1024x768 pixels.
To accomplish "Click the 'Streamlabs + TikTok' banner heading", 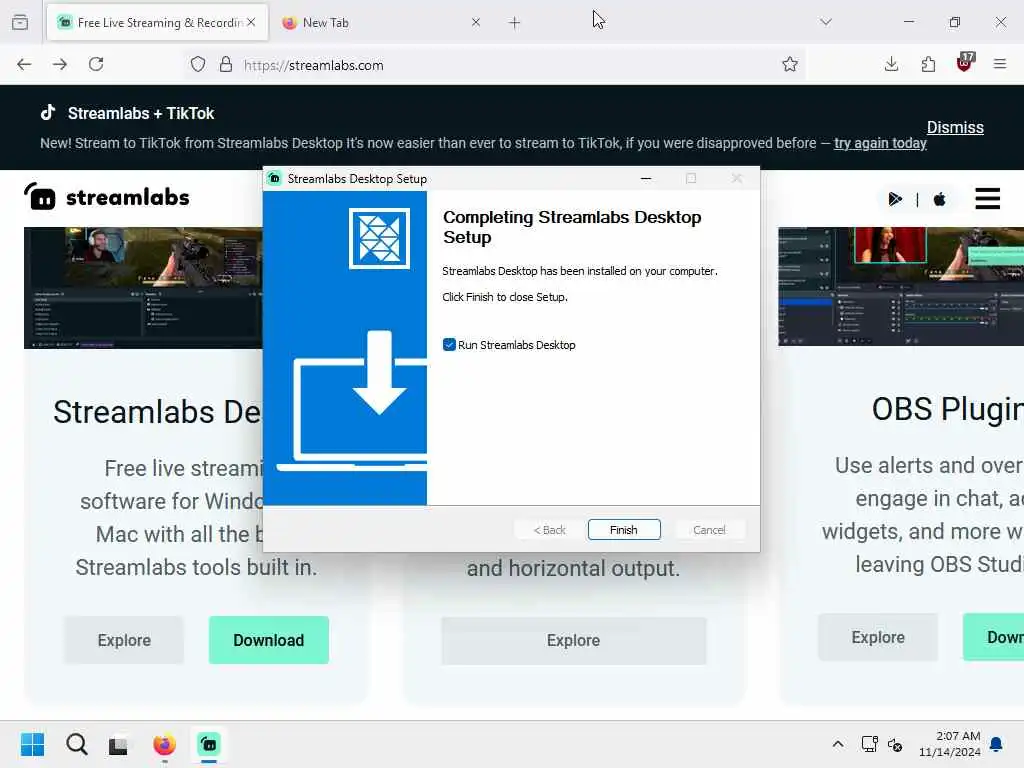I will 141,113.
